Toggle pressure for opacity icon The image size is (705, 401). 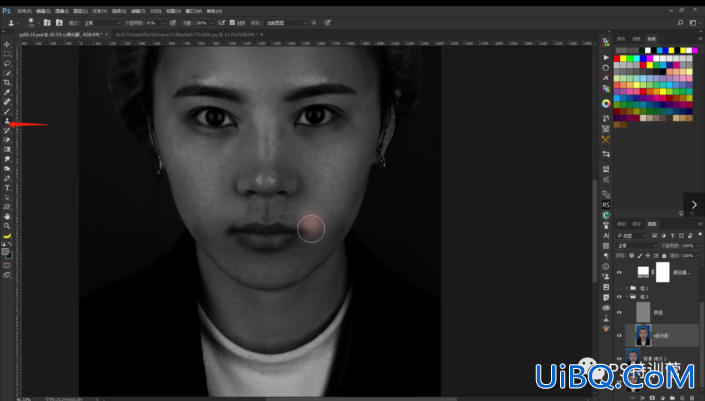(173, 22)
